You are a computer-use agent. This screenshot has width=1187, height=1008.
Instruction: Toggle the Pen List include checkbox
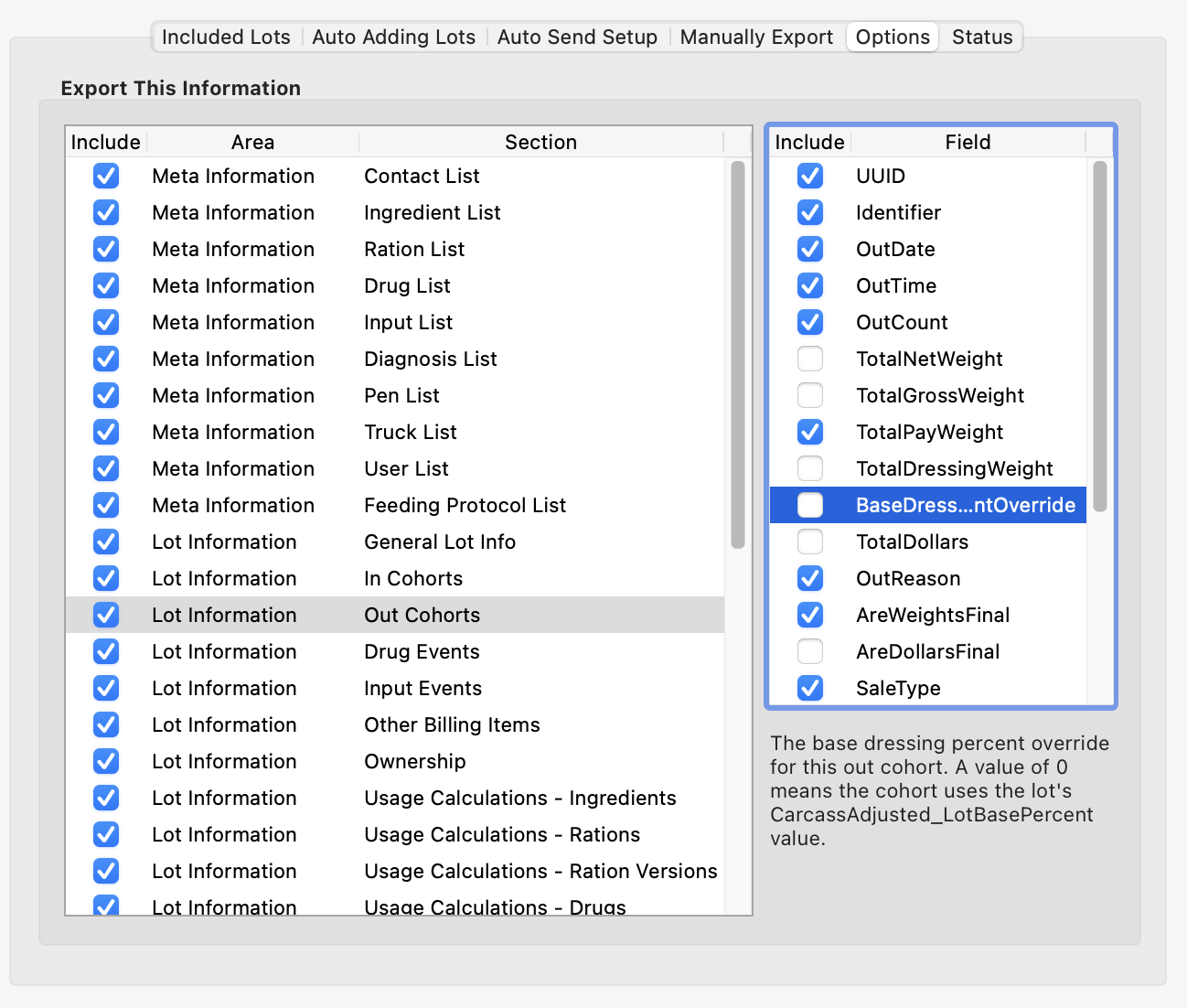[x=106, y=395]
